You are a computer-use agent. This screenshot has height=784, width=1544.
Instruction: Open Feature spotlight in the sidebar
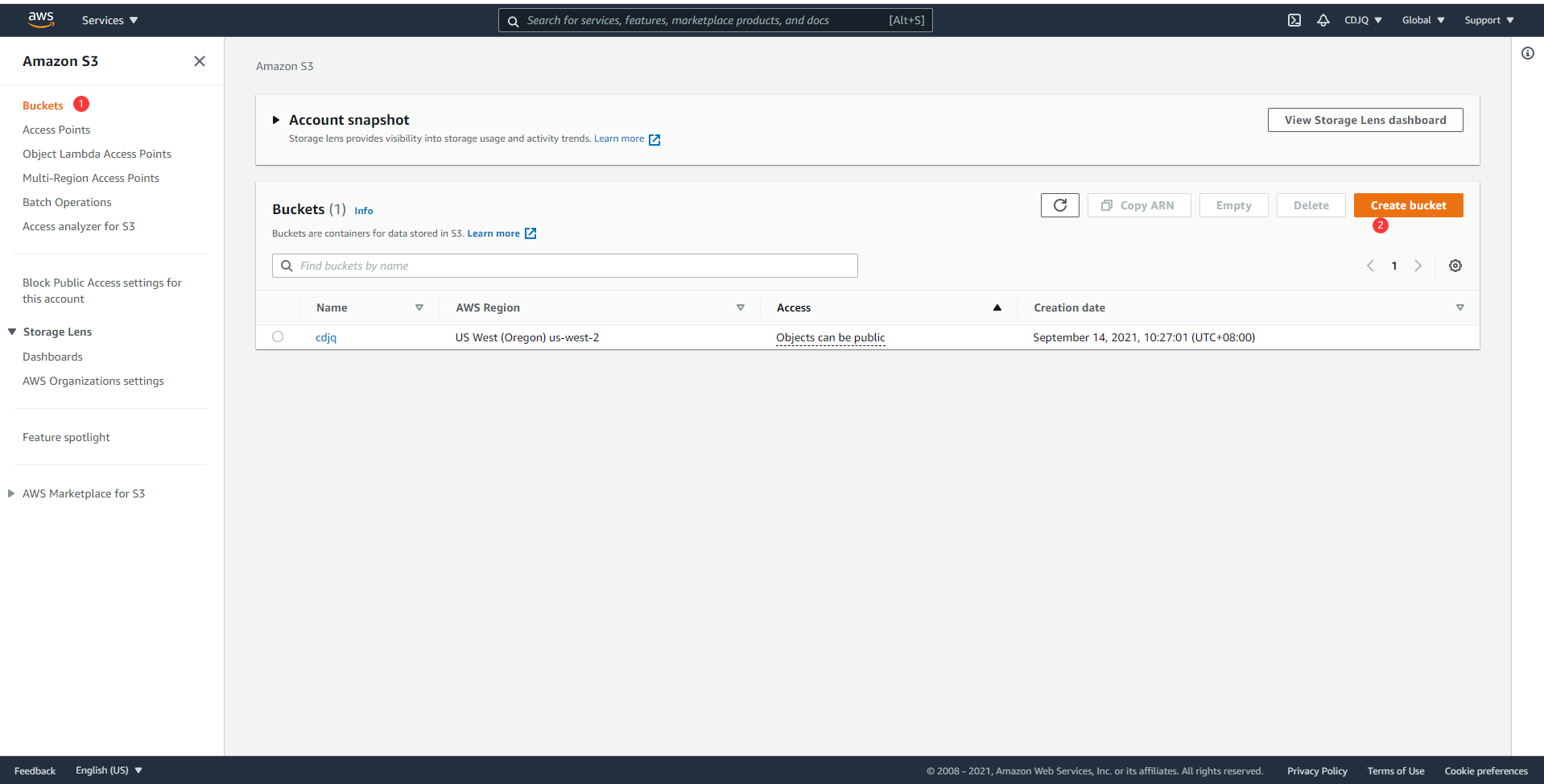click(66, 437)
